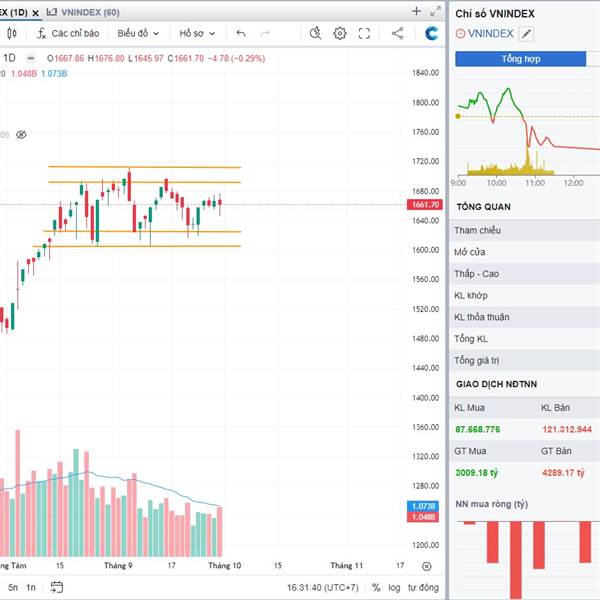Enter fullscreen mode on the chart
Screen dimensions: 600x600
pyautogui.click(x=366, y=33)
